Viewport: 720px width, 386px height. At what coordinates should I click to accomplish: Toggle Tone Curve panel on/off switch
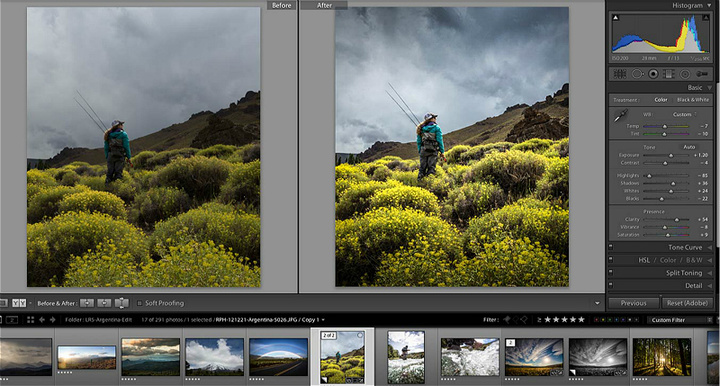click(x=611, y=247)
